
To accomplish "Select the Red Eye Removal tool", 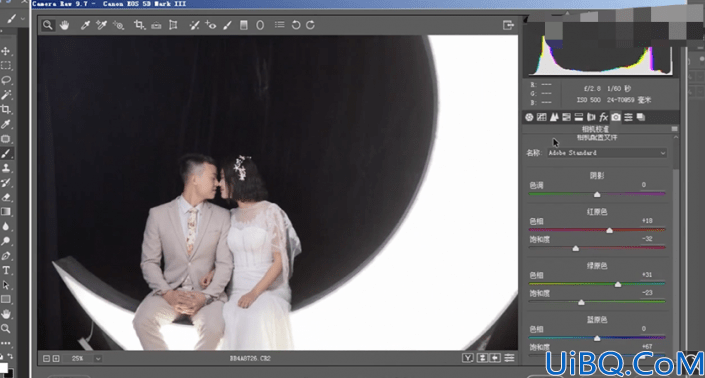I will click(x=210, y=25).
